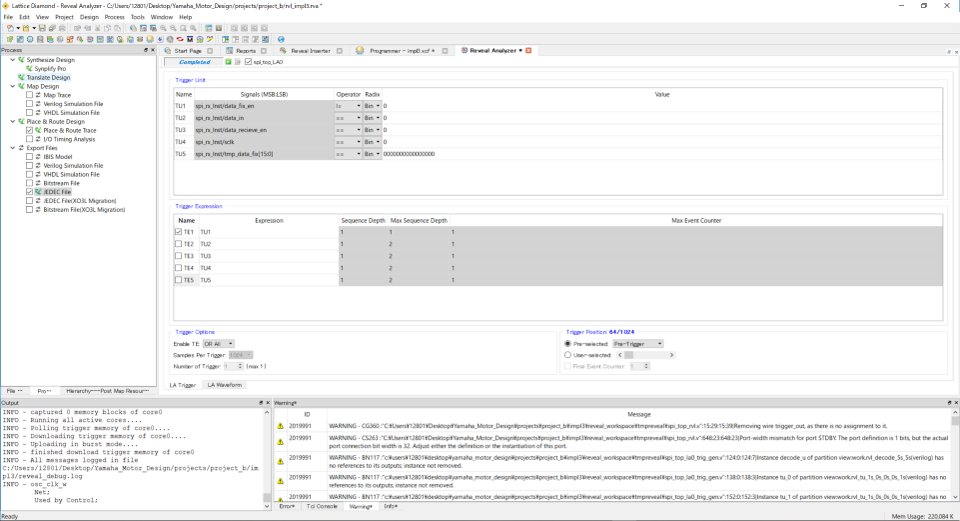Click the Start Page tab icon
Viewport: 960px width, 521px height.
pos(168,50)
